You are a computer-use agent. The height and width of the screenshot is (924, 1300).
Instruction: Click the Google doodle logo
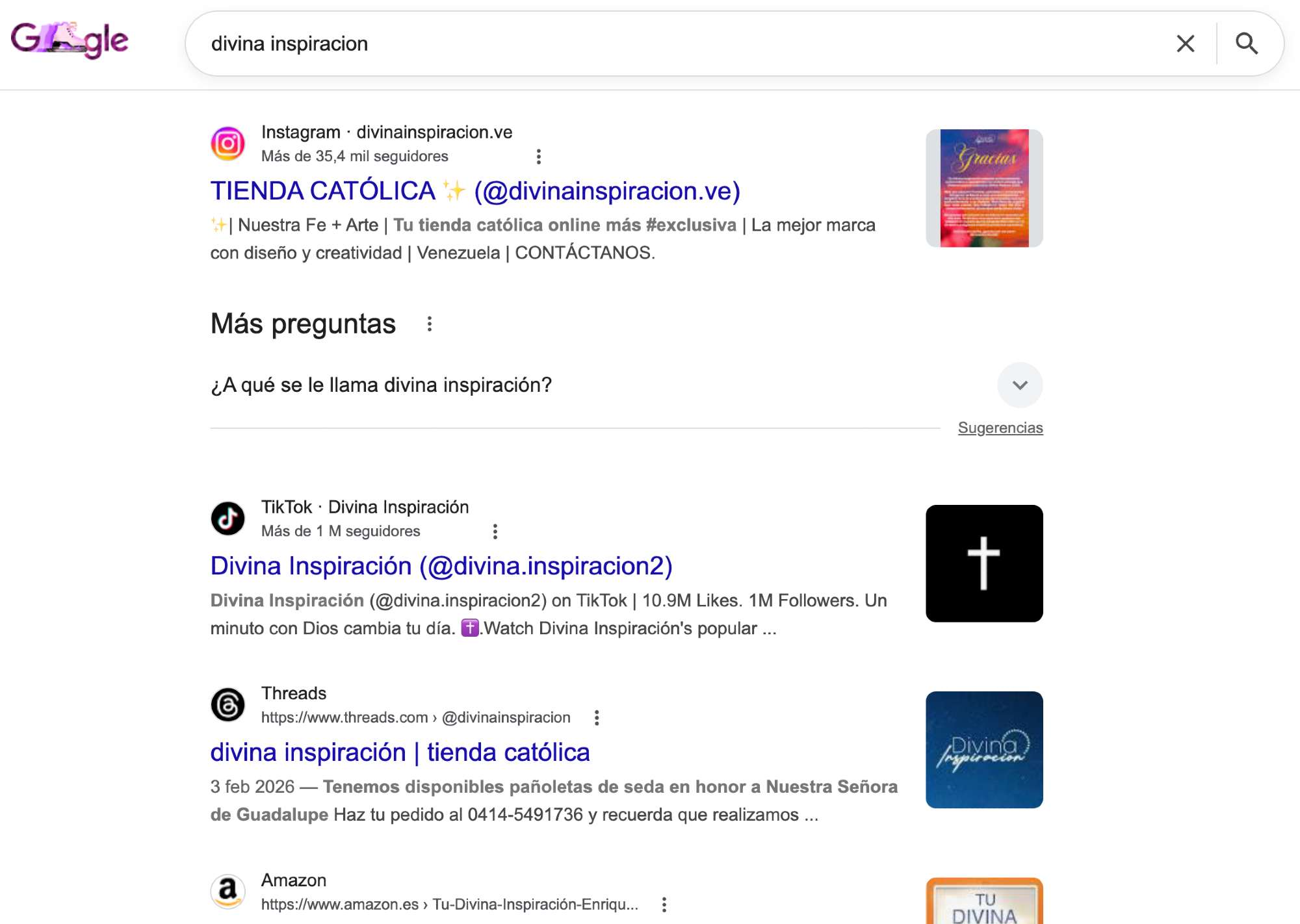point(70,40)
